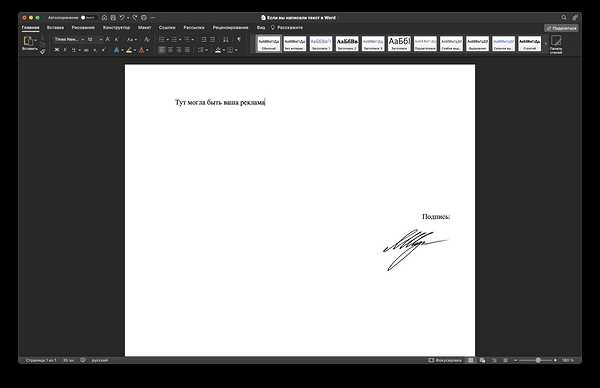Expand the bulleted list dropdown
This screenshot has height=388, width=600.
pyautogui.click(x=168, y=39)
